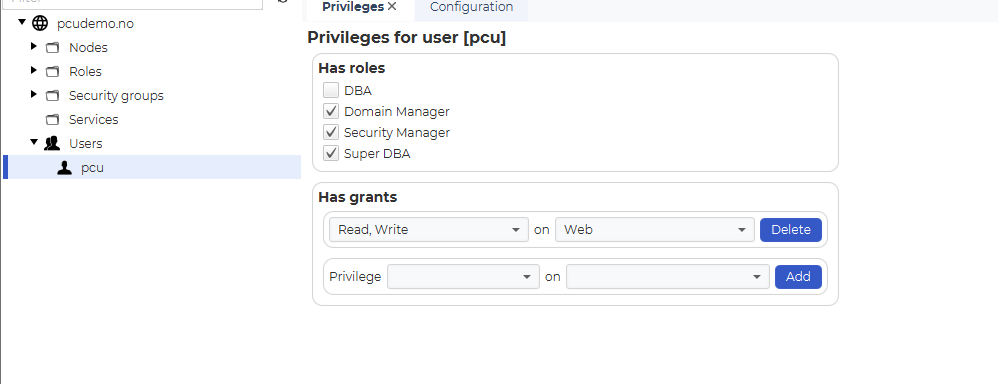998x384 pixels.
Task: Delete the Read, Write grant
Action: point(791,229)
